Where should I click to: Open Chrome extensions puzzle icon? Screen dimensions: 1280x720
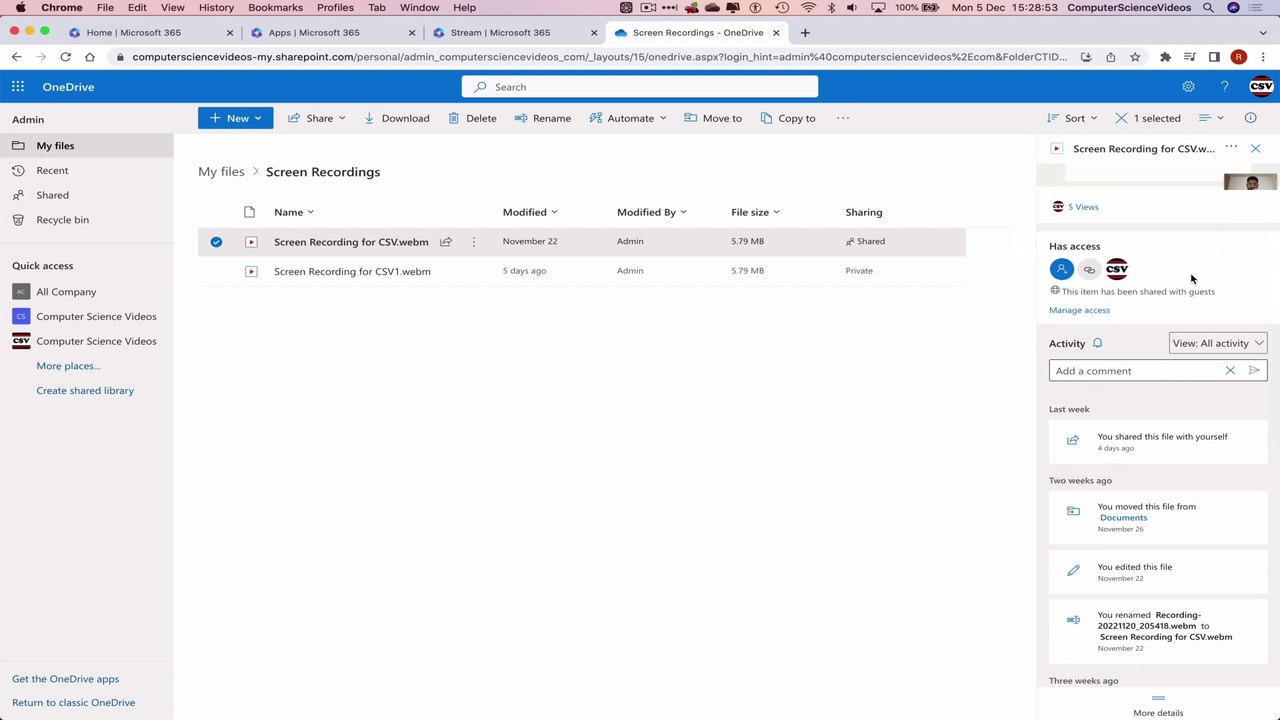[x=1165, y=57]
